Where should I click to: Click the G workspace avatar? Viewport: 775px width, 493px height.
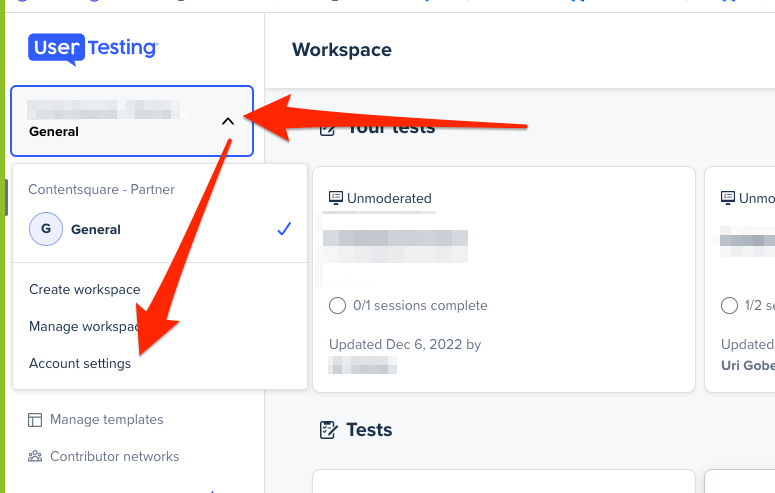click(46, 229)
